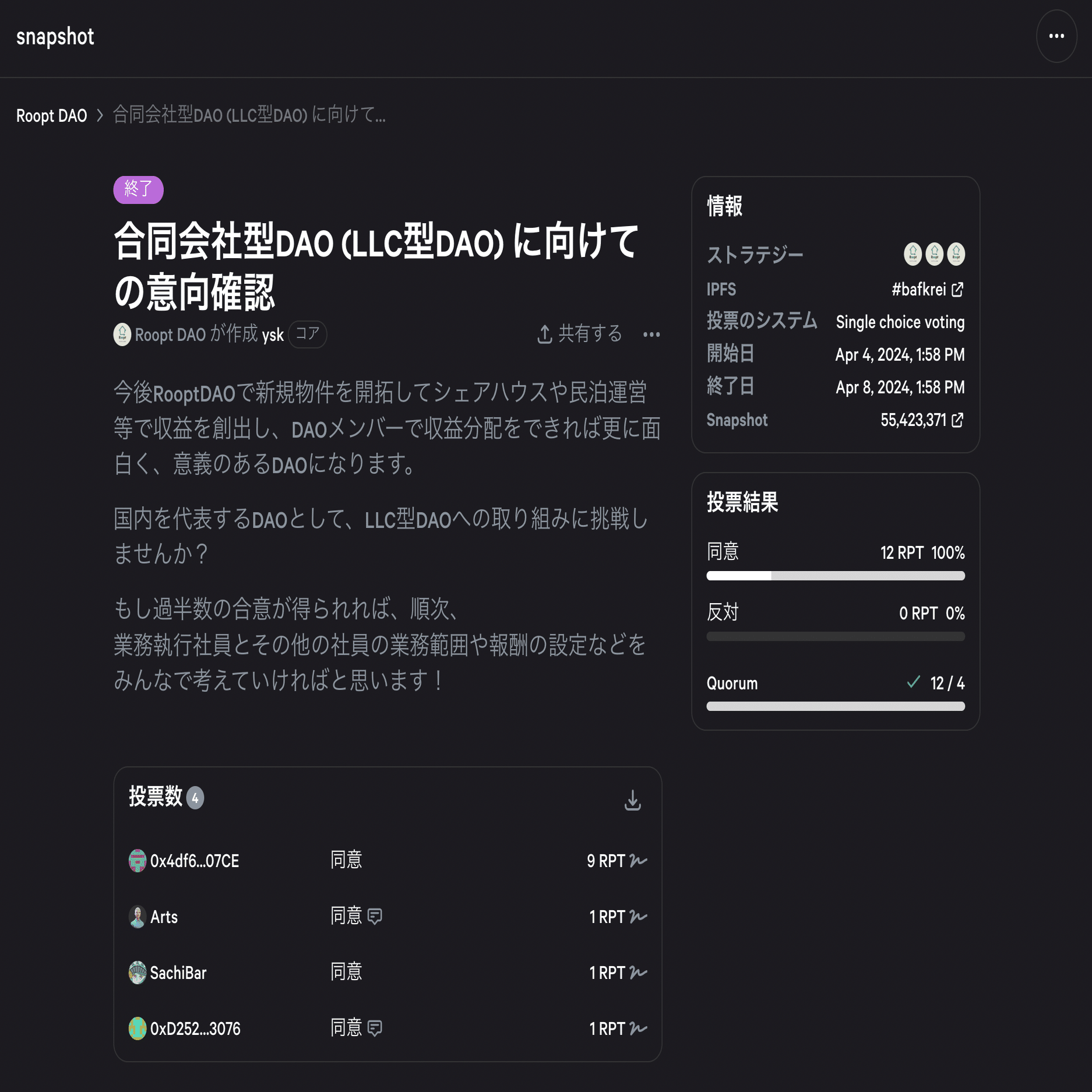The width and height of the screenshot is (1092, 1092).
Task: Click the 反対 result progress bar
Action: [x=836, y=636]
